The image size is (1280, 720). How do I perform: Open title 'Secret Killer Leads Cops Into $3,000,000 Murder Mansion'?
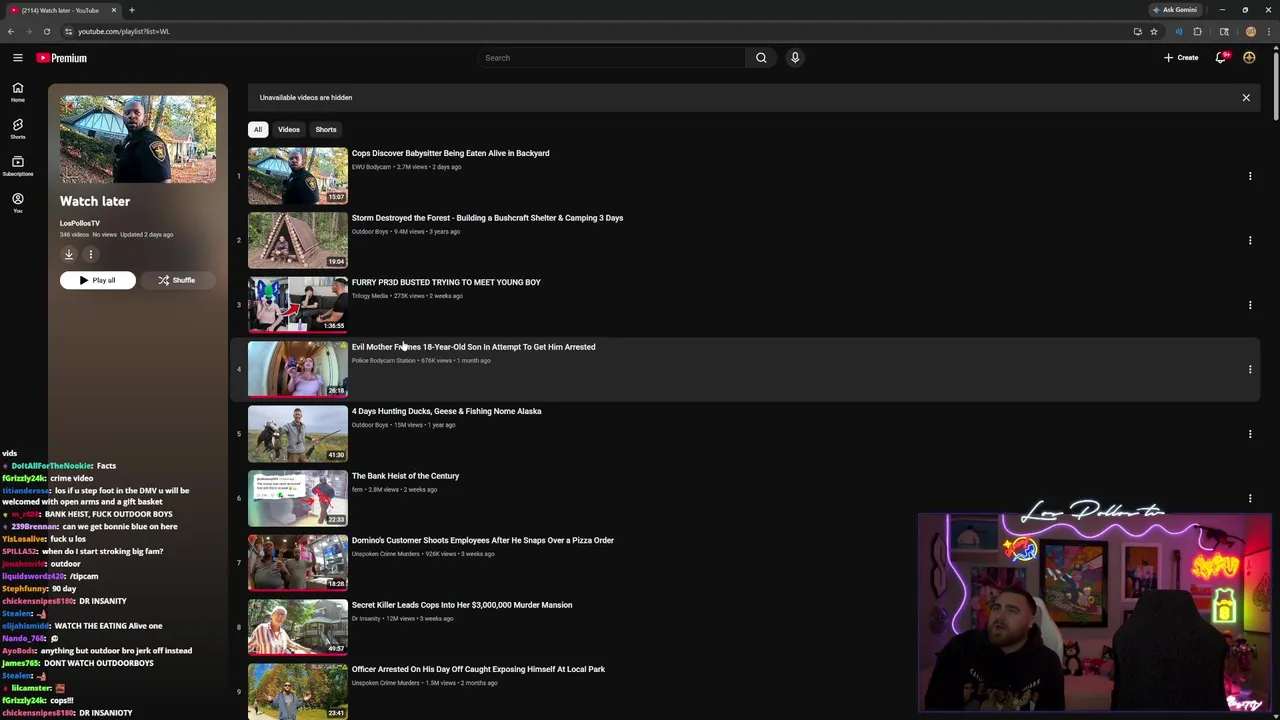[x=462, y=605]
